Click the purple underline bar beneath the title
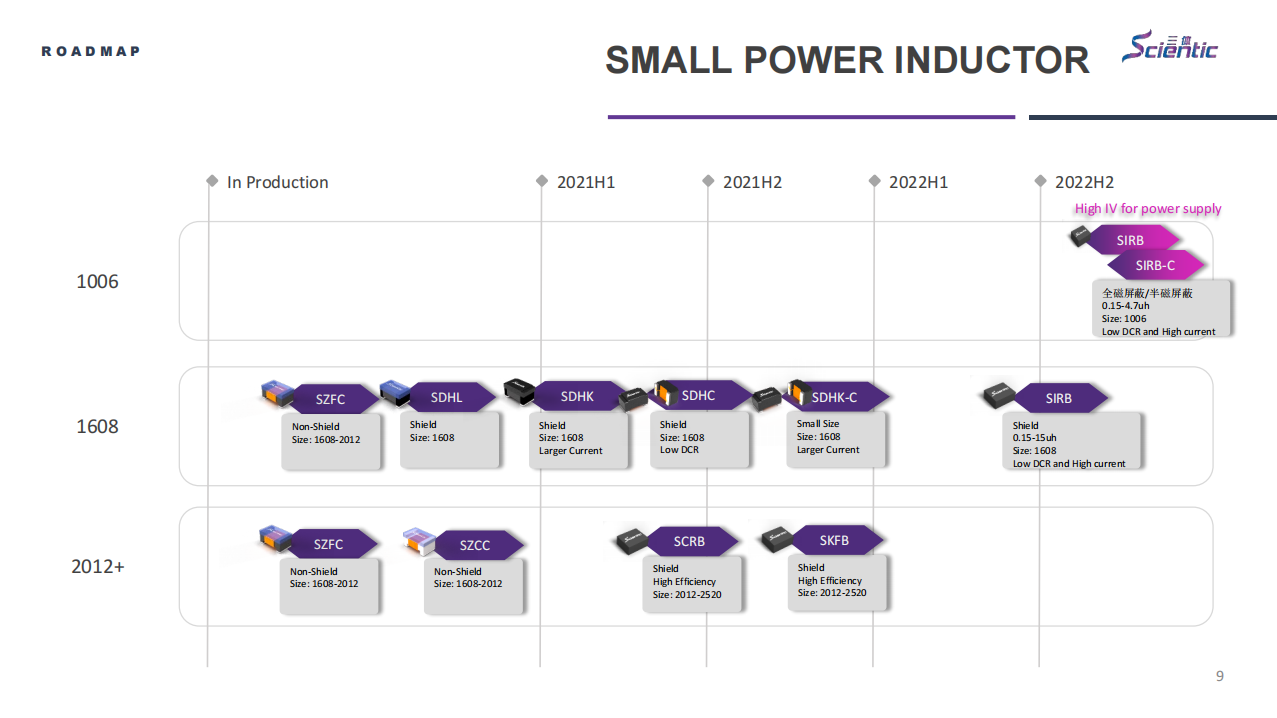1277x718 pixels. (x=811, y=117)
